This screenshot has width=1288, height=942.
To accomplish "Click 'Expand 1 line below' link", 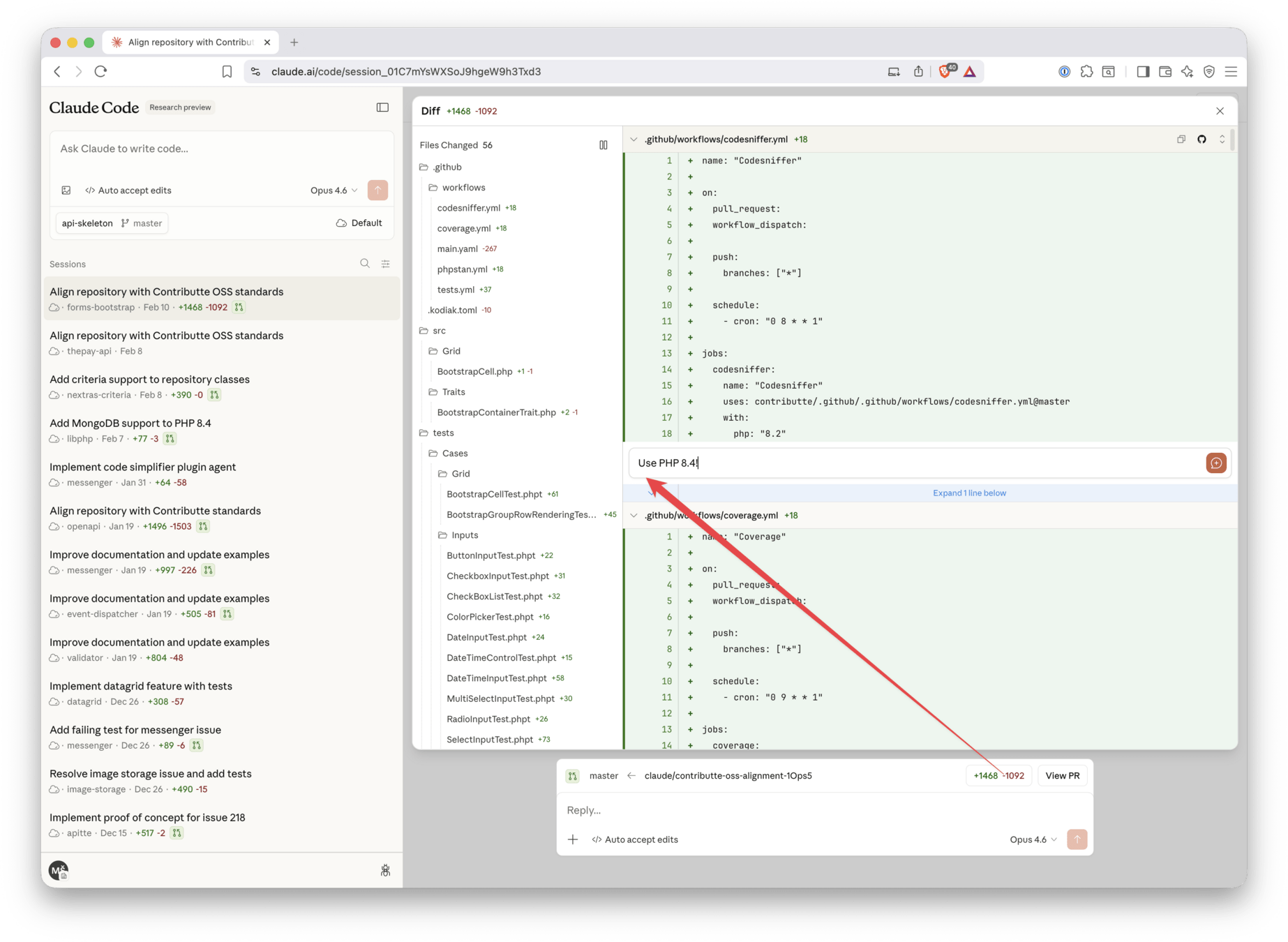I will [969, 493].
